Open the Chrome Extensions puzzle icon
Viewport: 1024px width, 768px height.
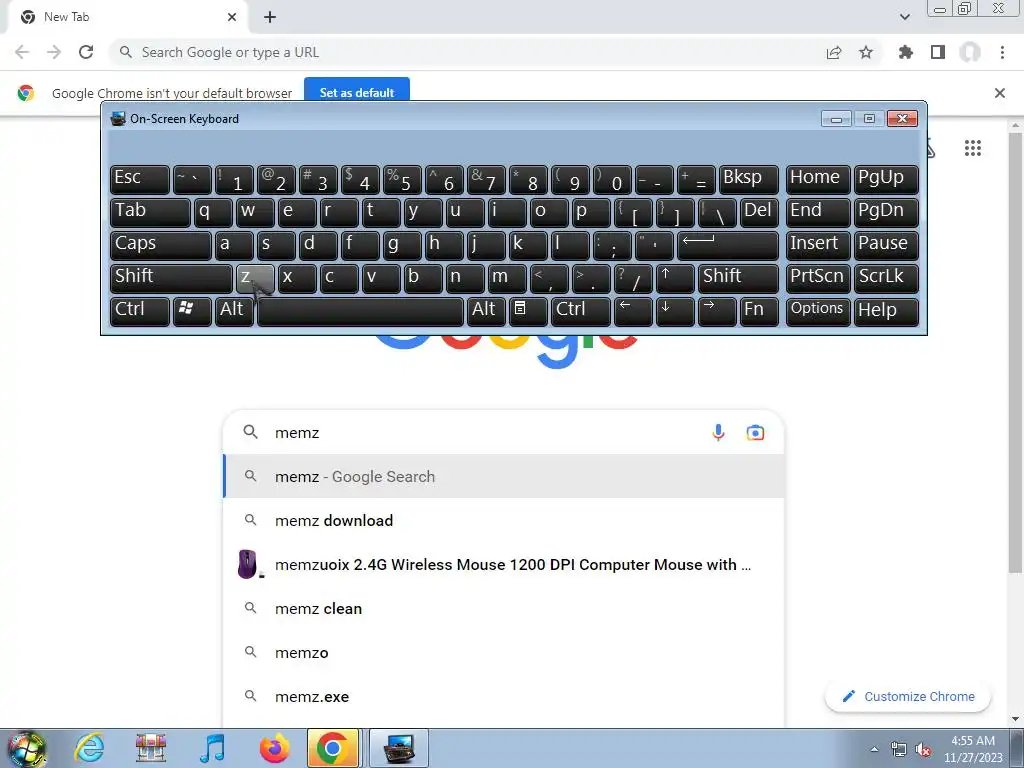tap(905, 52)
